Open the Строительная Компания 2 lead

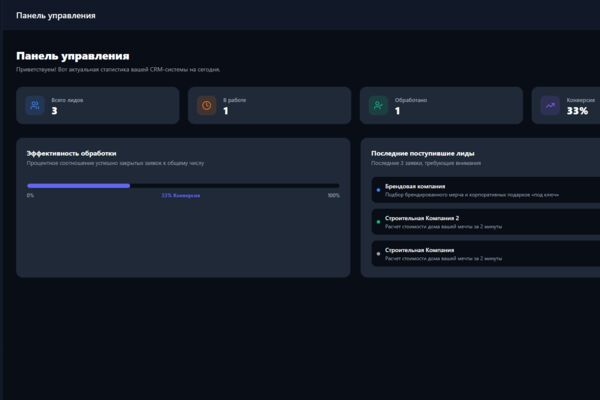486,222
